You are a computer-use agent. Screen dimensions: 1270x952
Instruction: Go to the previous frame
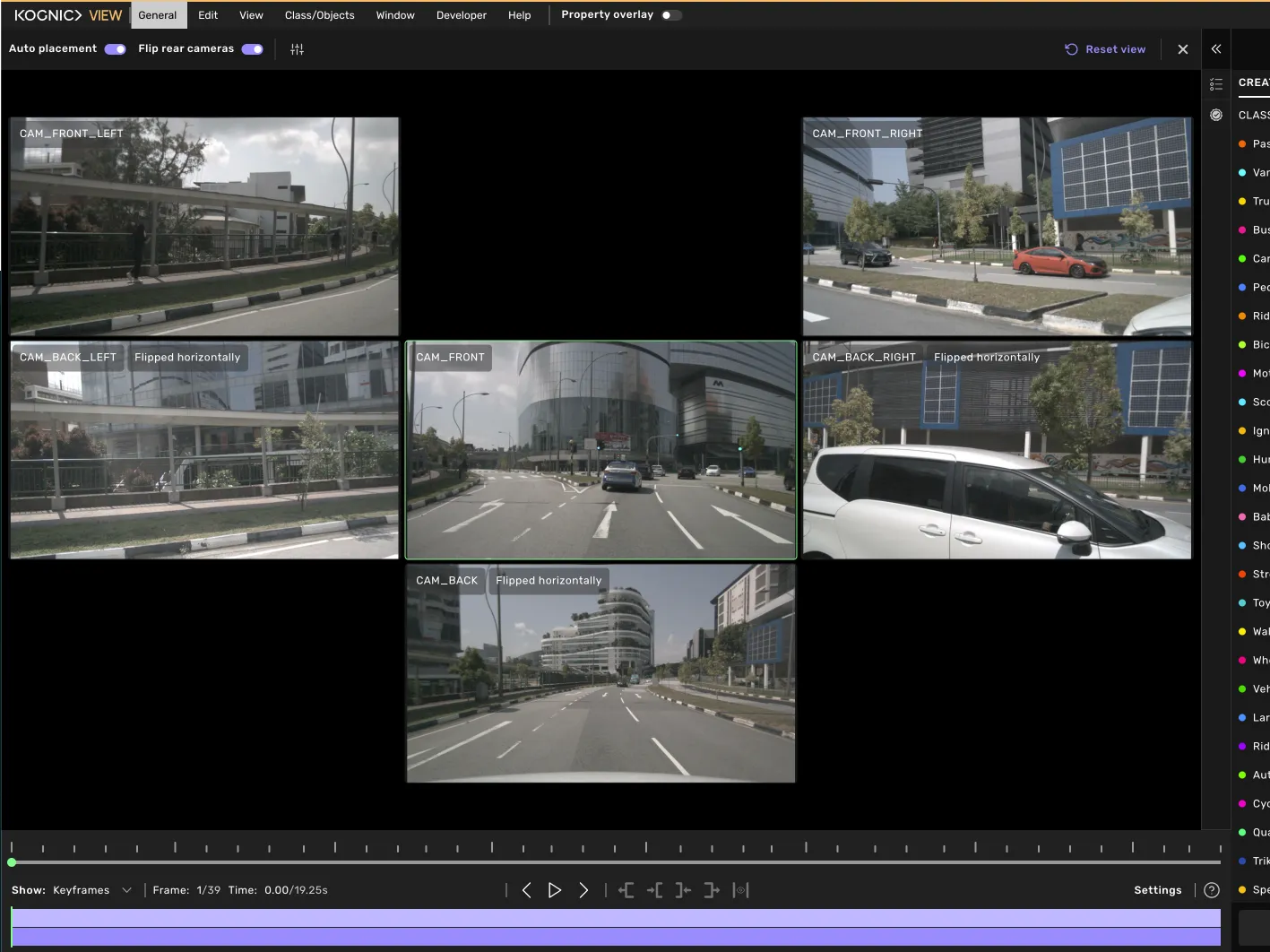pos(527,890)
